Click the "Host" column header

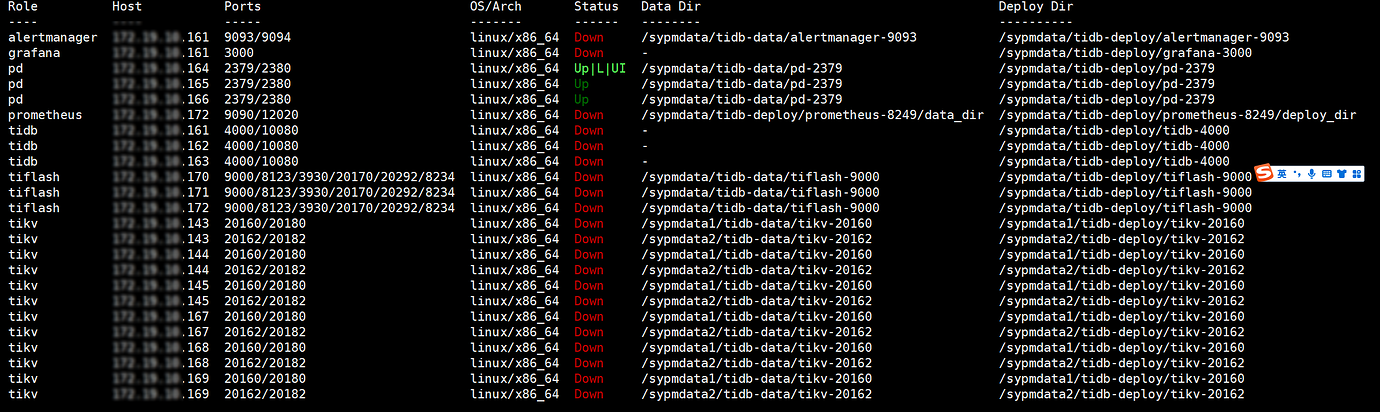coord(127,6)
